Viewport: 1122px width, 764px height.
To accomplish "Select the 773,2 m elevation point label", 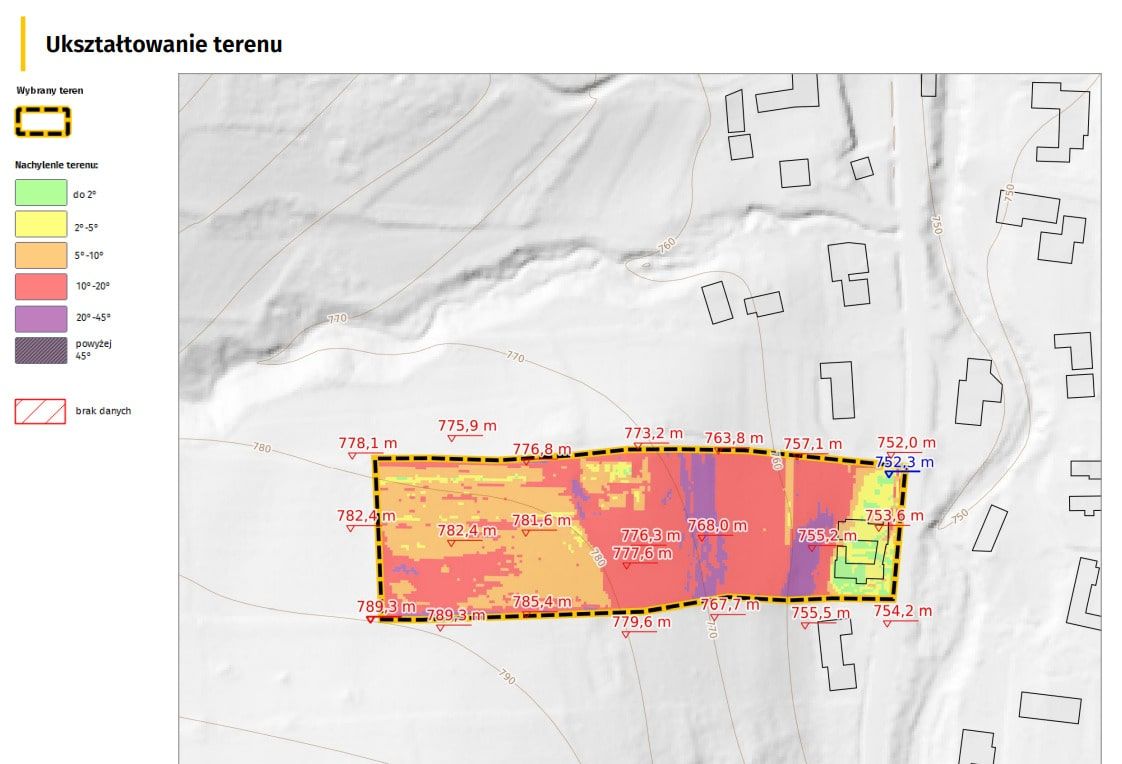I will pos(653,433).
